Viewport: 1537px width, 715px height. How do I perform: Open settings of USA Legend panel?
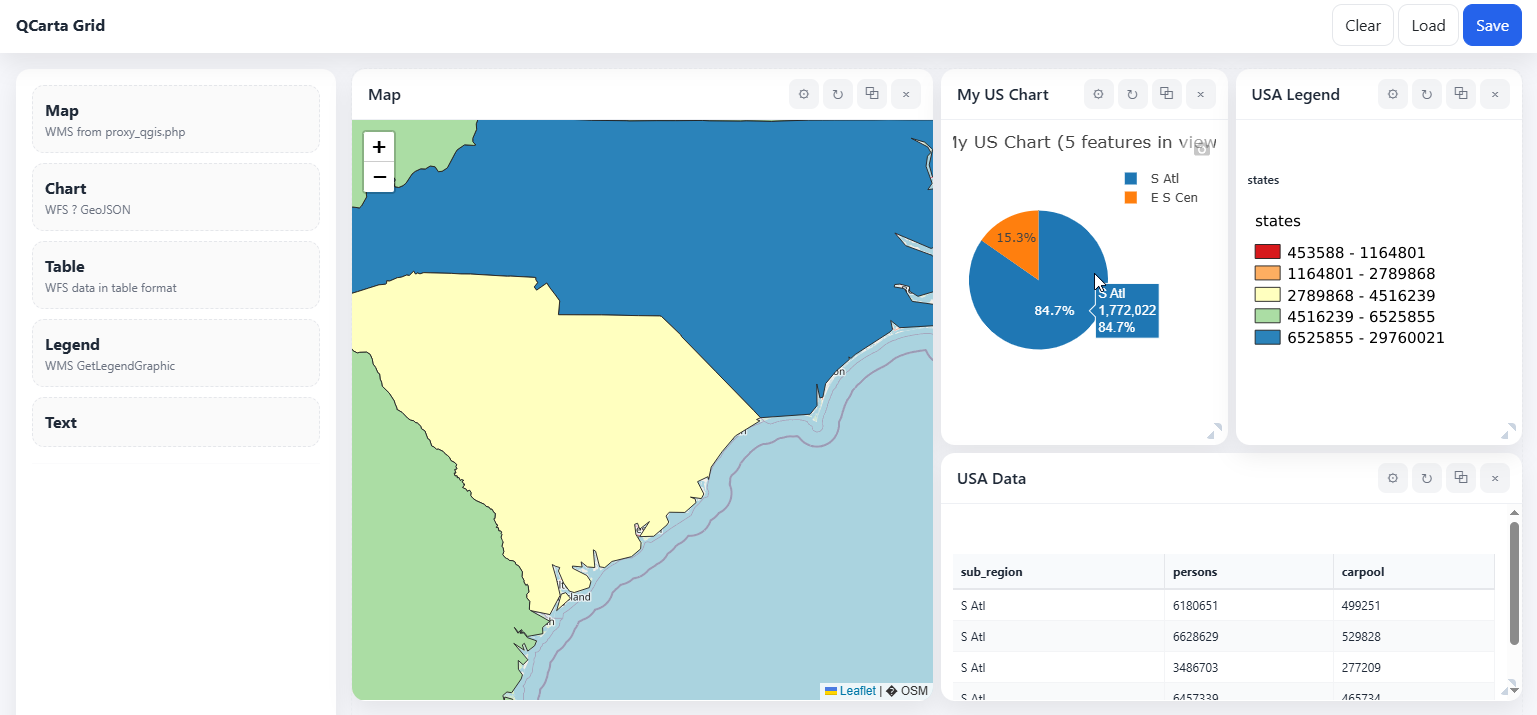pos(1392,94)
